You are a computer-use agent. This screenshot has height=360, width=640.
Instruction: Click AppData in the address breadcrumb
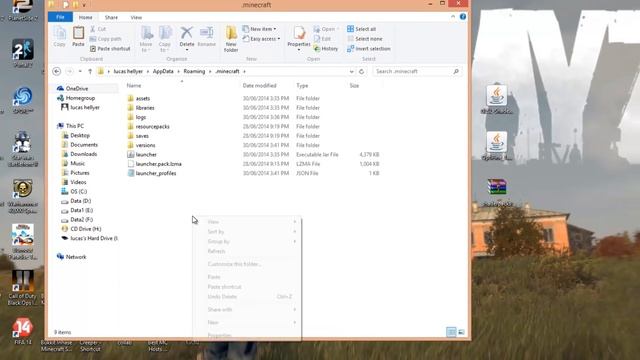tap(163, 71)
